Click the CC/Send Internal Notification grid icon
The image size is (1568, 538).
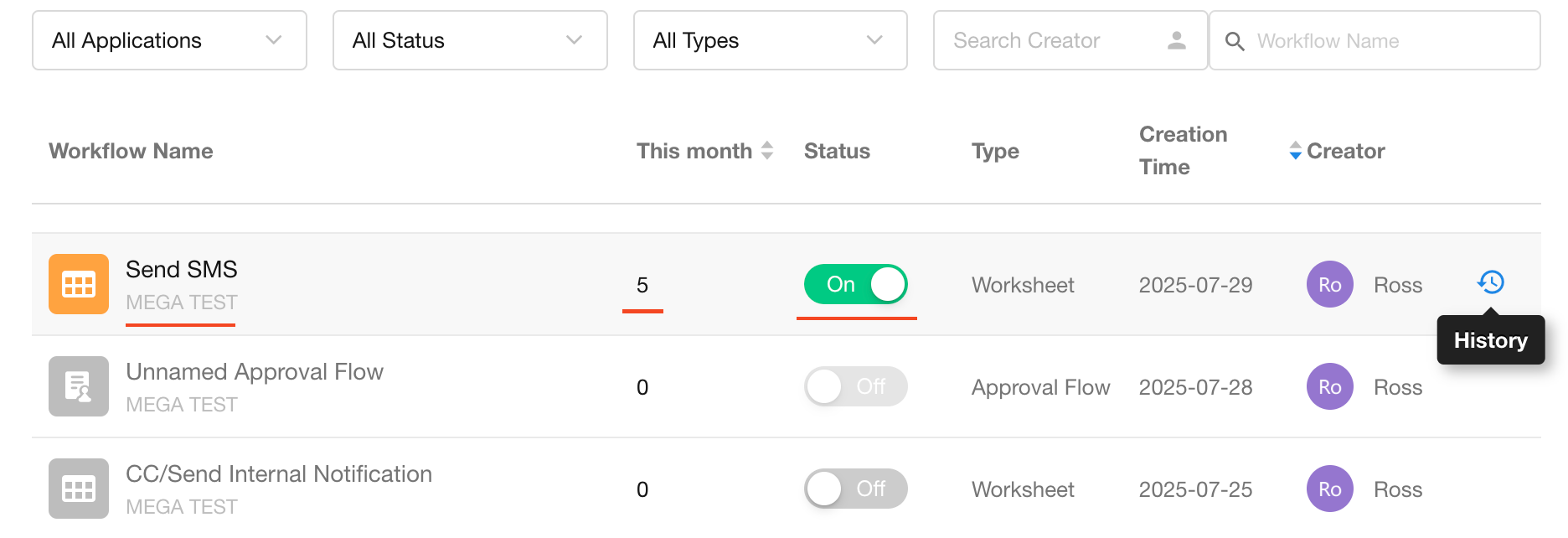79,489
